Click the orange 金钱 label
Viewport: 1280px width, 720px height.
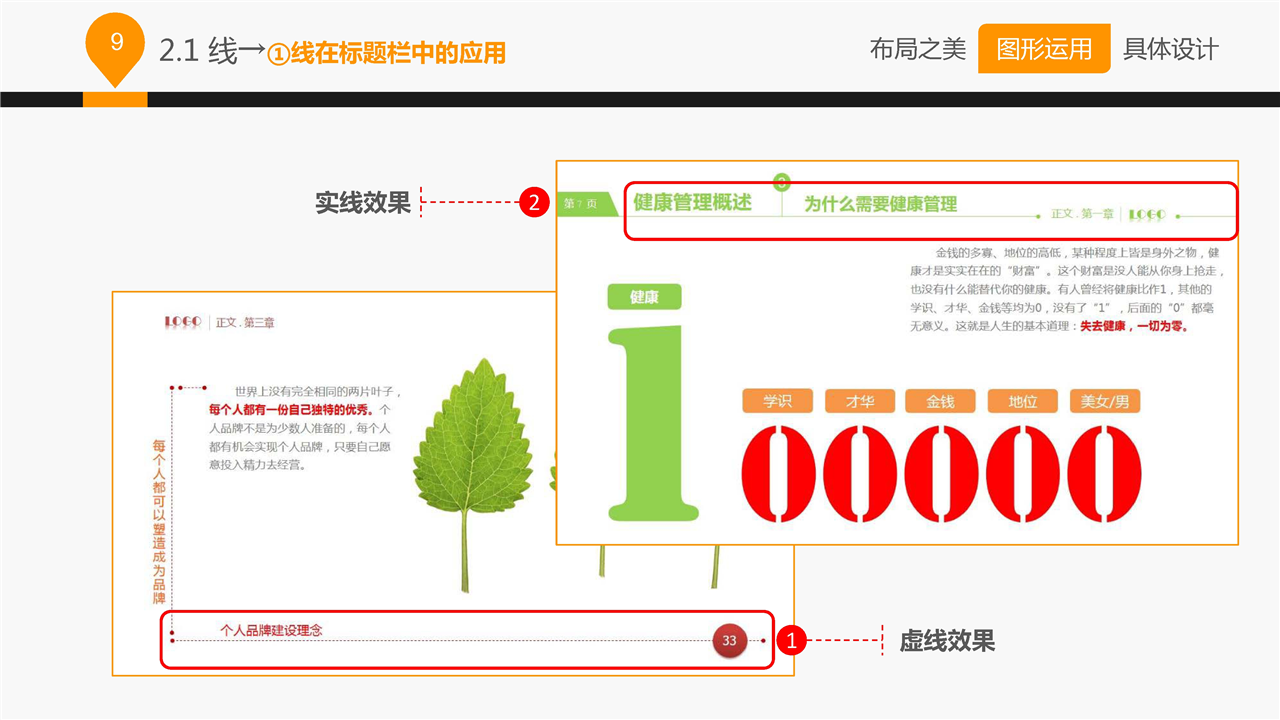[940, 401]
